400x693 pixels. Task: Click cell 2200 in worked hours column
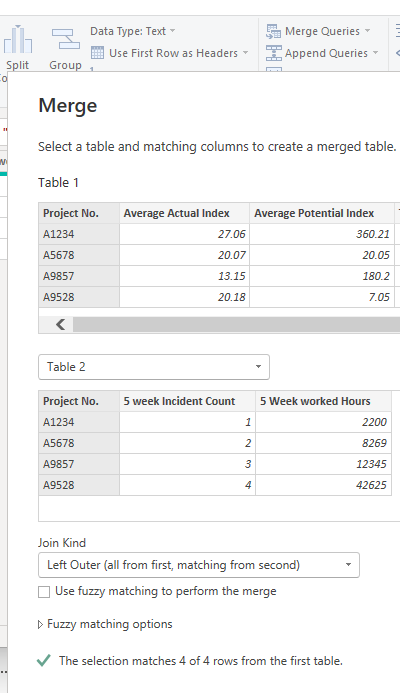tap(324, 422)
